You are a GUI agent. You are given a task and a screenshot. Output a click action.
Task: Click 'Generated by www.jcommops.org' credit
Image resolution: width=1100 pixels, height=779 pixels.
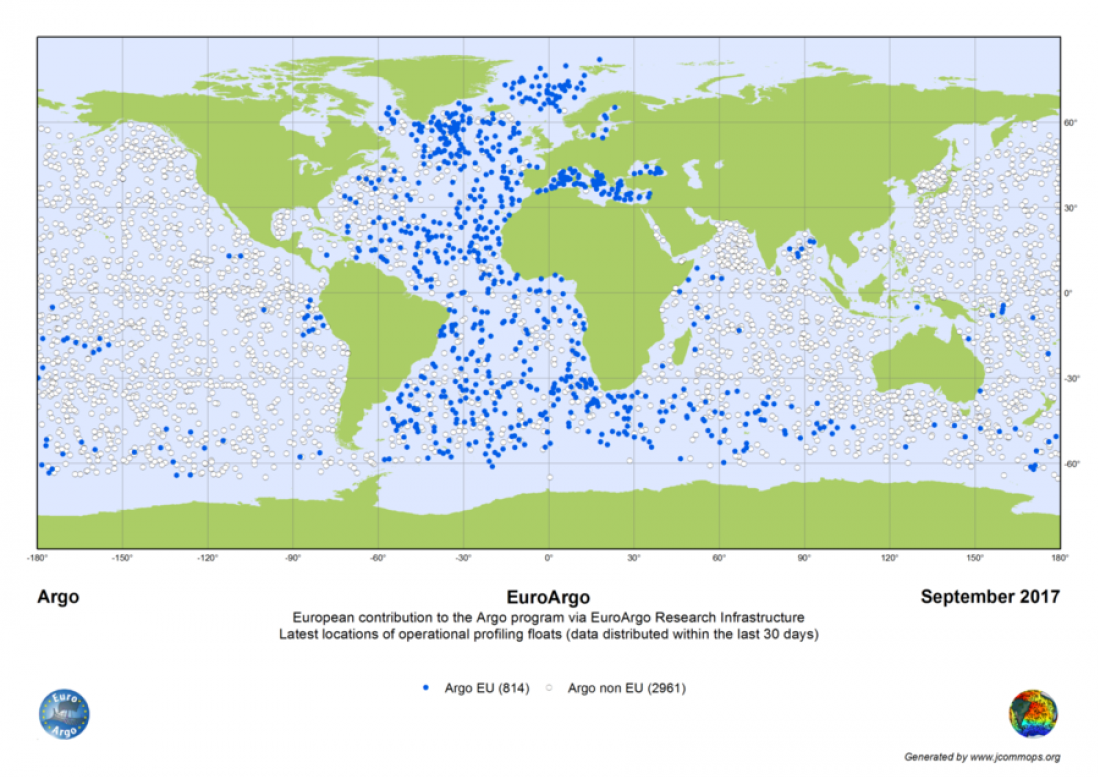point(982,757)
